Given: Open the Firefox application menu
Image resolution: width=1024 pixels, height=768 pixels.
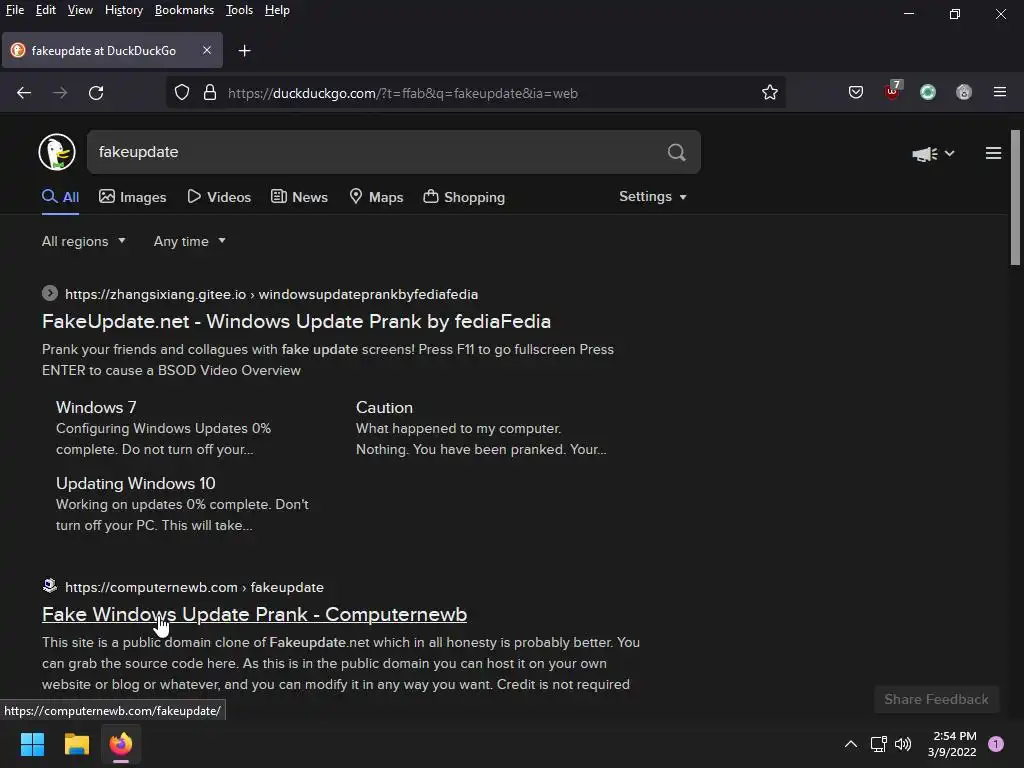Looking at the screenshot, I should [x=1000, y=92].
